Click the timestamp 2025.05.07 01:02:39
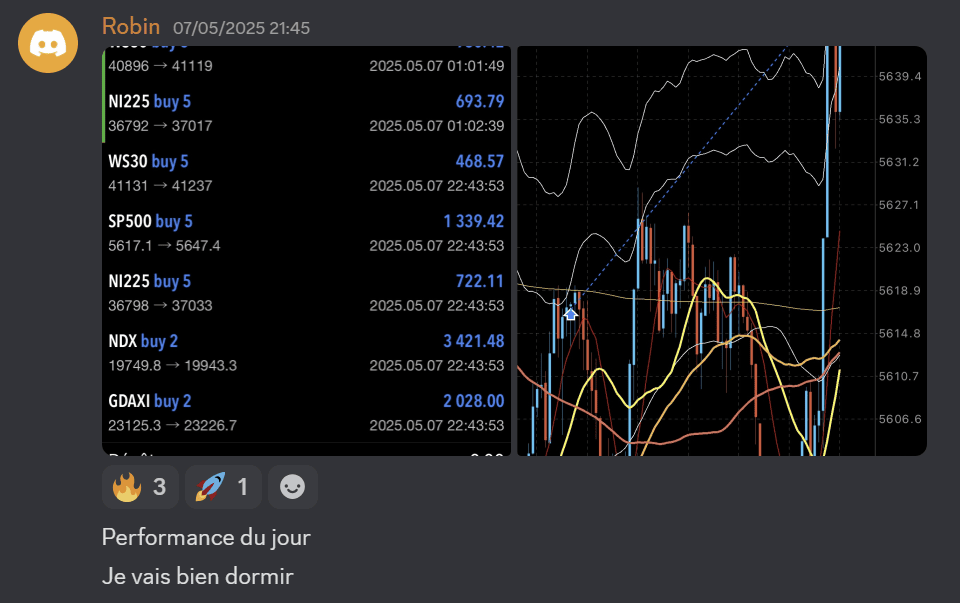The width and height of the screenshot is (960, 603). (x=437, y=125)
